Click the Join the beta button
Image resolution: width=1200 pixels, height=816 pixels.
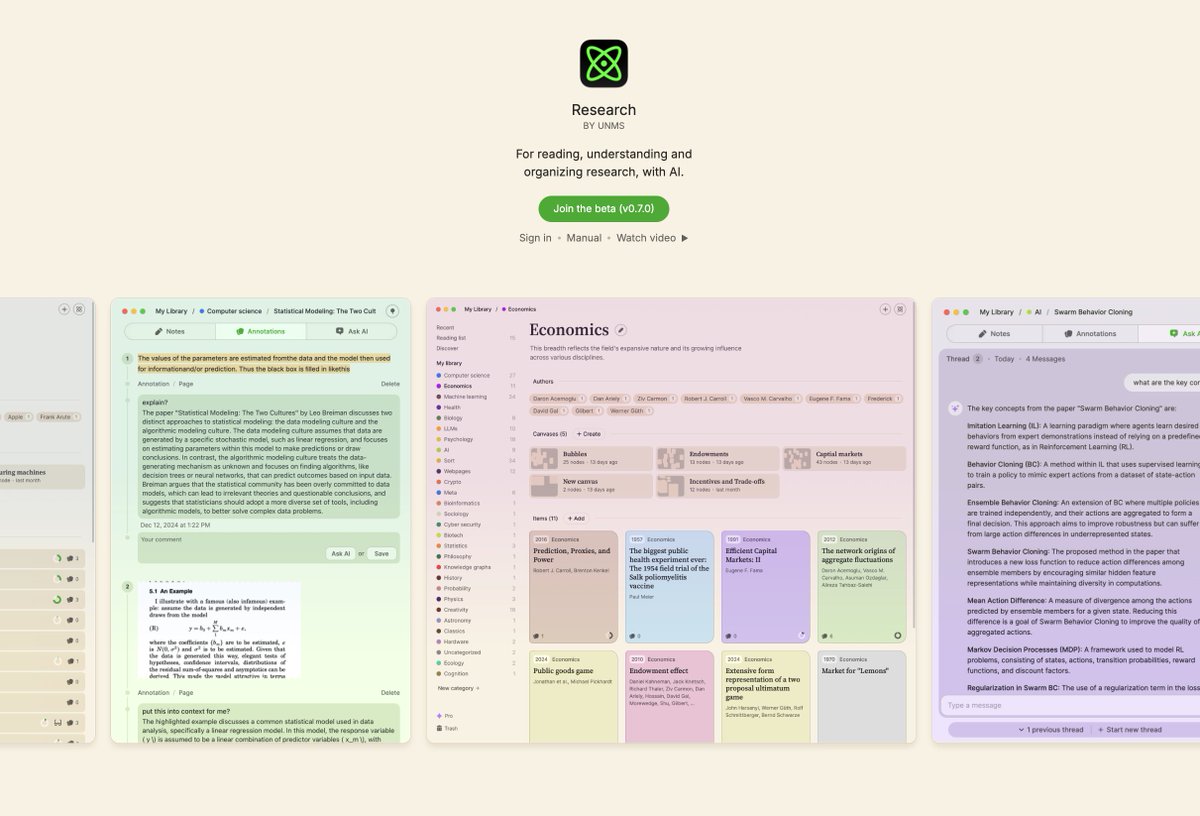(x=602, y=209)
